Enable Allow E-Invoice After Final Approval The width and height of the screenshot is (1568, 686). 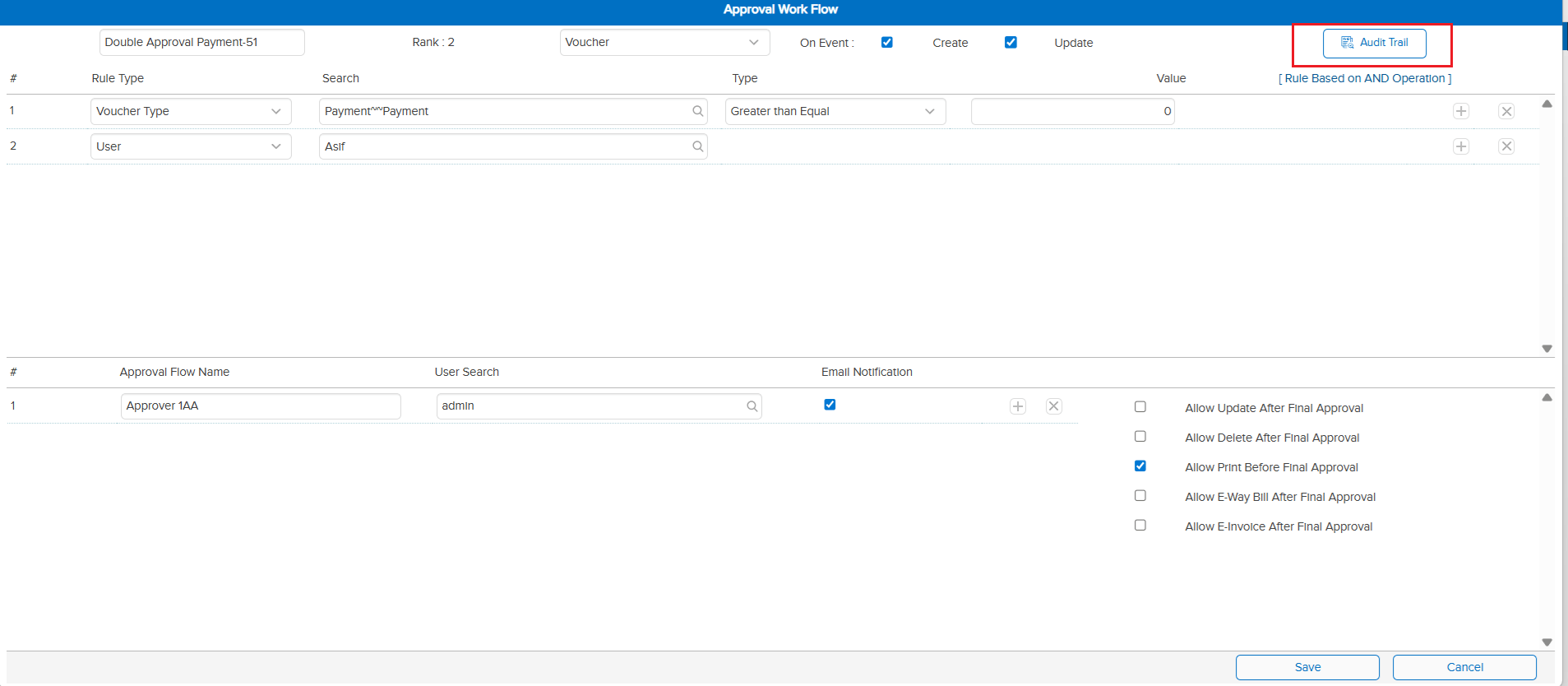[1140, 525]
